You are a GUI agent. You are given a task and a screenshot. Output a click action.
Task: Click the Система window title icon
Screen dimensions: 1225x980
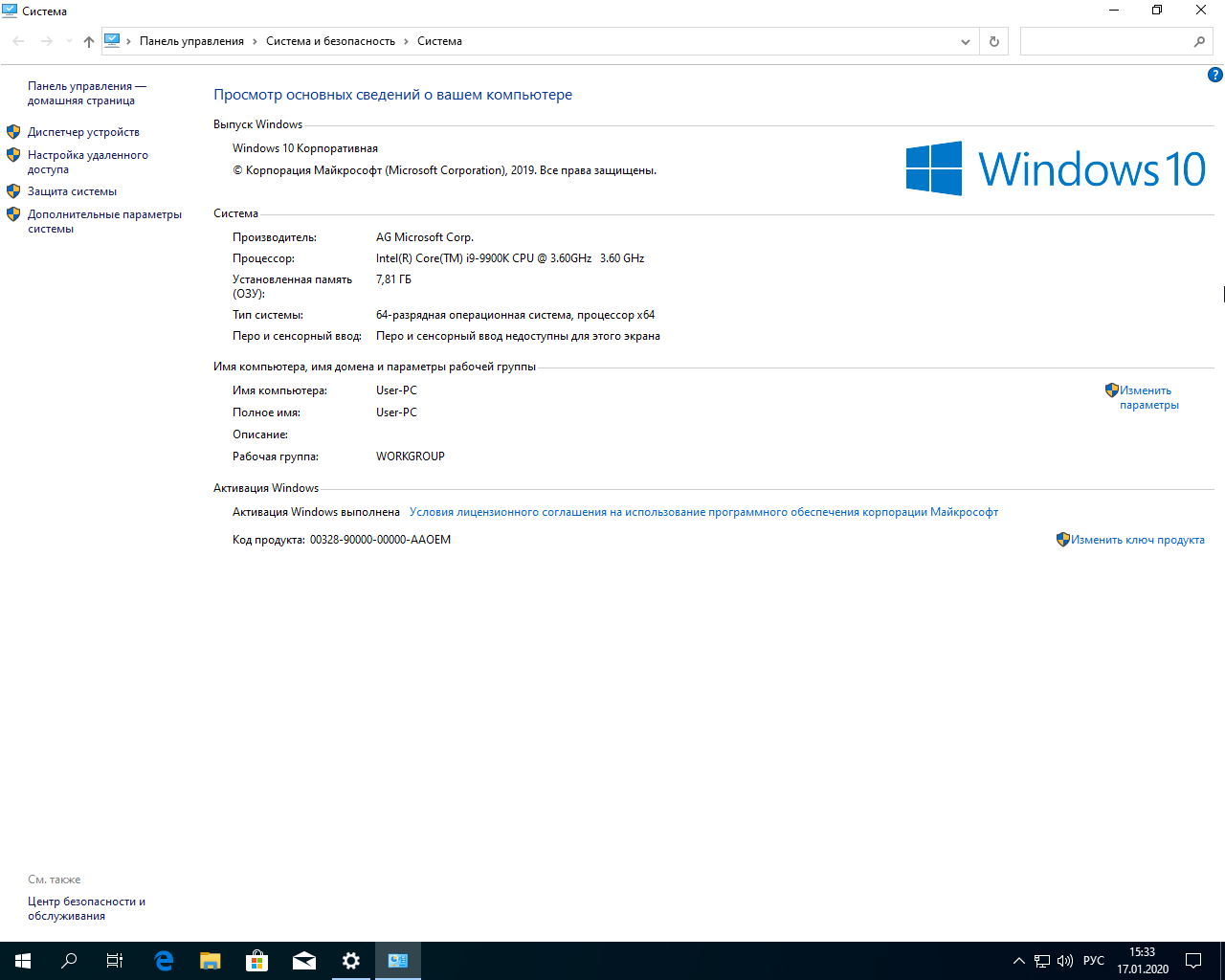point(11,11)
